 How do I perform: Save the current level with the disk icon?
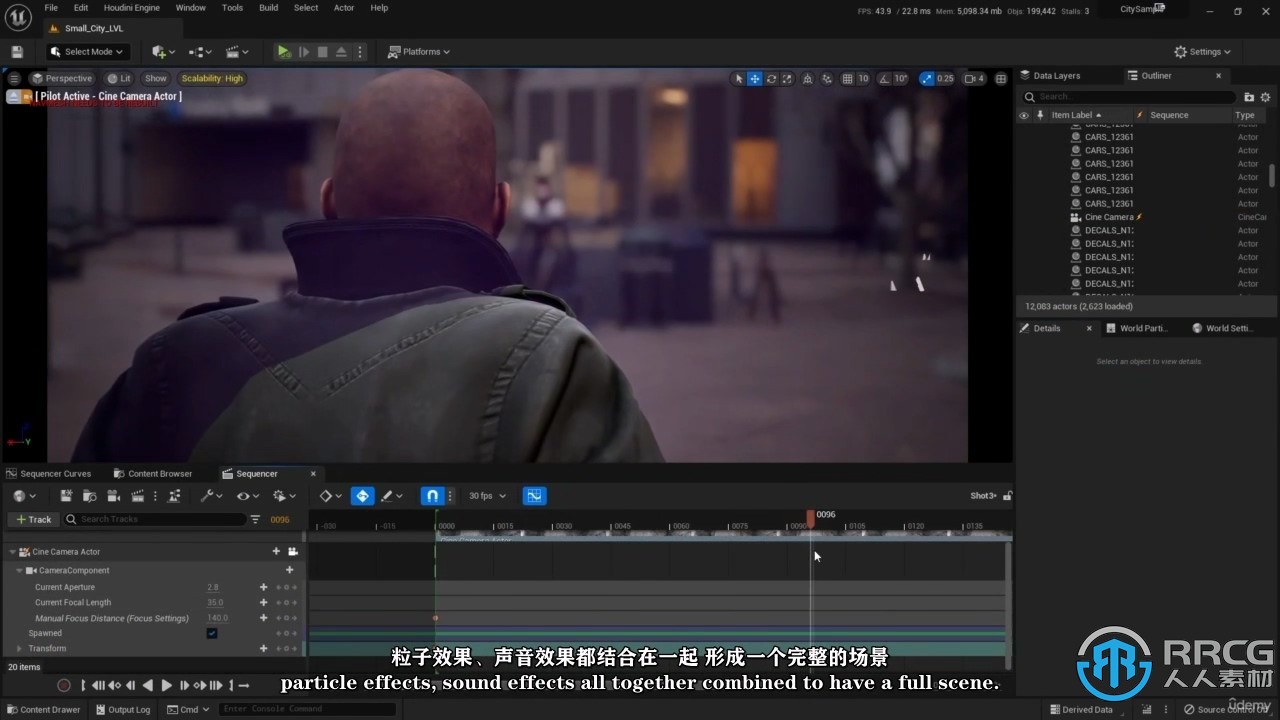(x=17, y=52)
